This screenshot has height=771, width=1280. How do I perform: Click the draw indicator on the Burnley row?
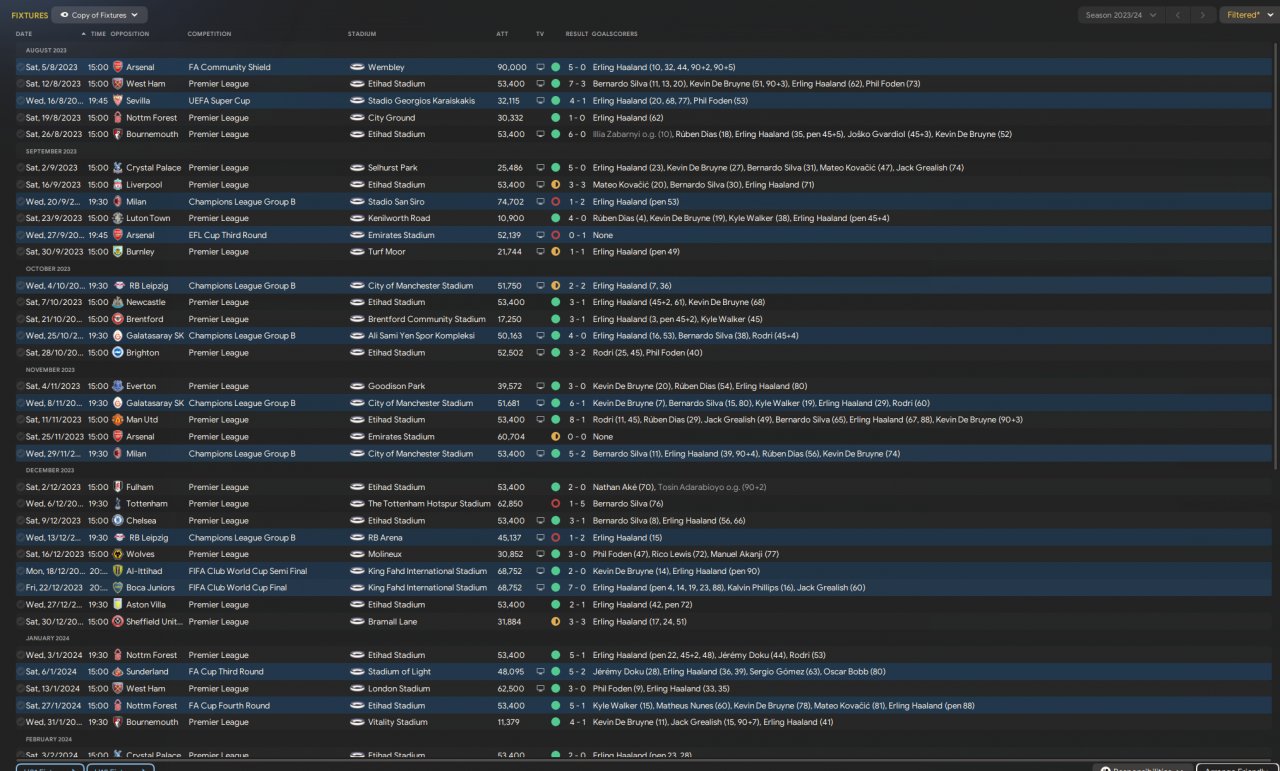coord(555,252)
